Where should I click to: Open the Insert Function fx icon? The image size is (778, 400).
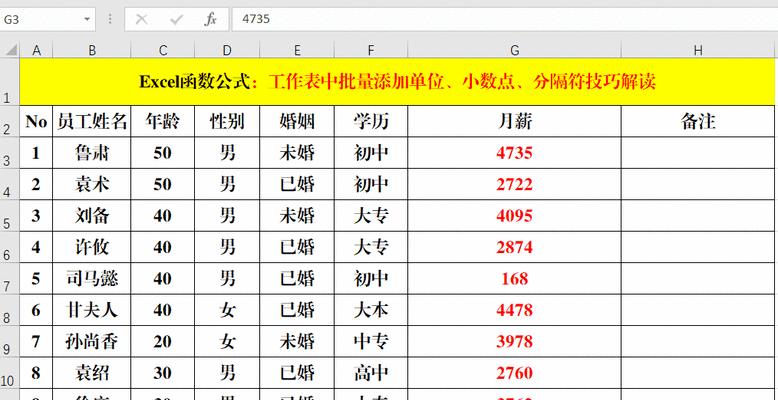point(210,19)
